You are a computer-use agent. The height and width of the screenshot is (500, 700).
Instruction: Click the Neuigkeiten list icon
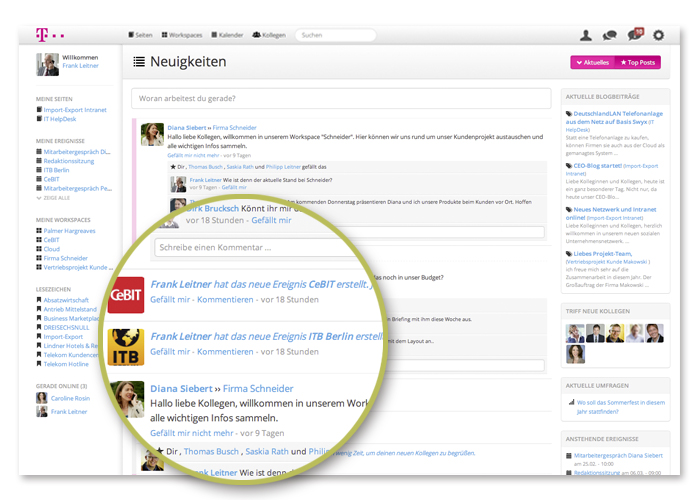(139, 62)
